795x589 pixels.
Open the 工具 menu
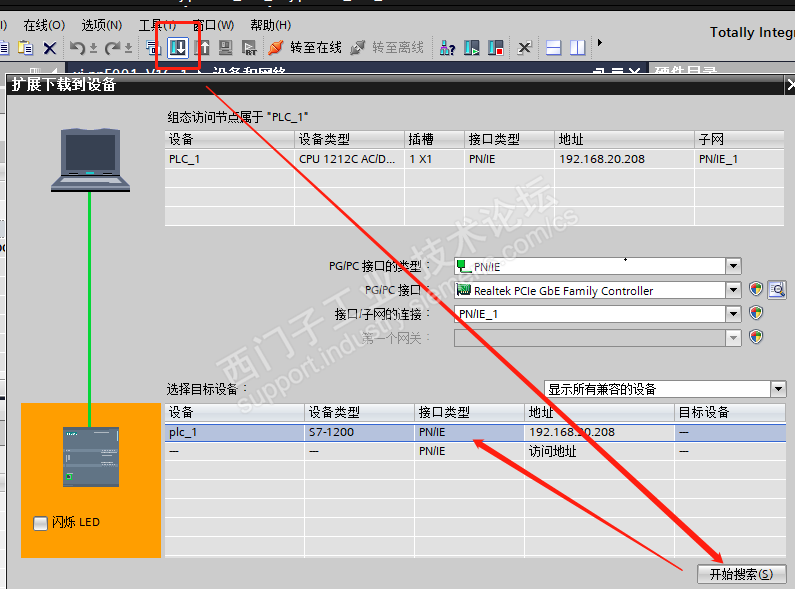coord(158,25)
